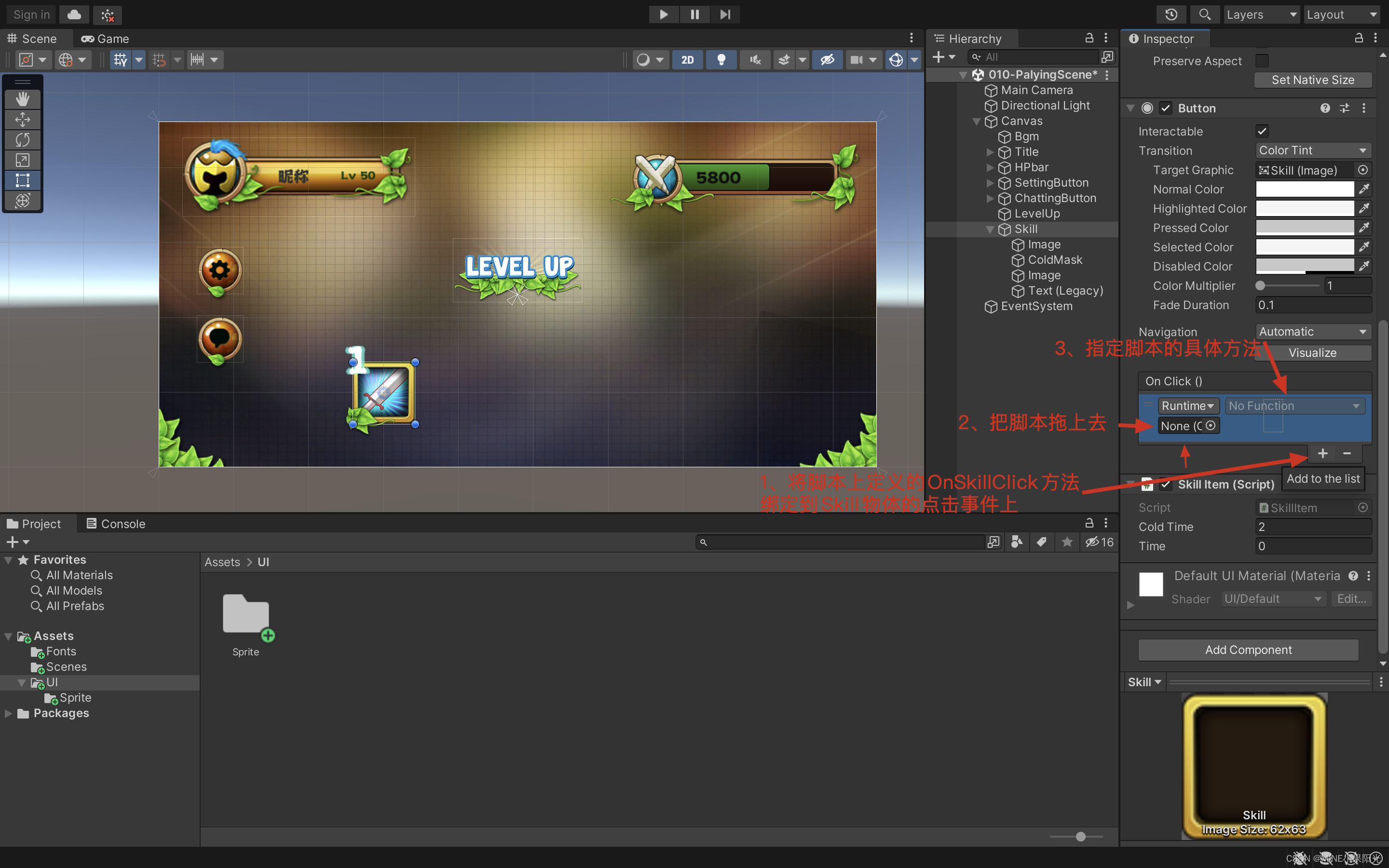Toggle scene audio mute
Image resolution: width=1389 pixels, height=868 pixels.
coord(755,60)
